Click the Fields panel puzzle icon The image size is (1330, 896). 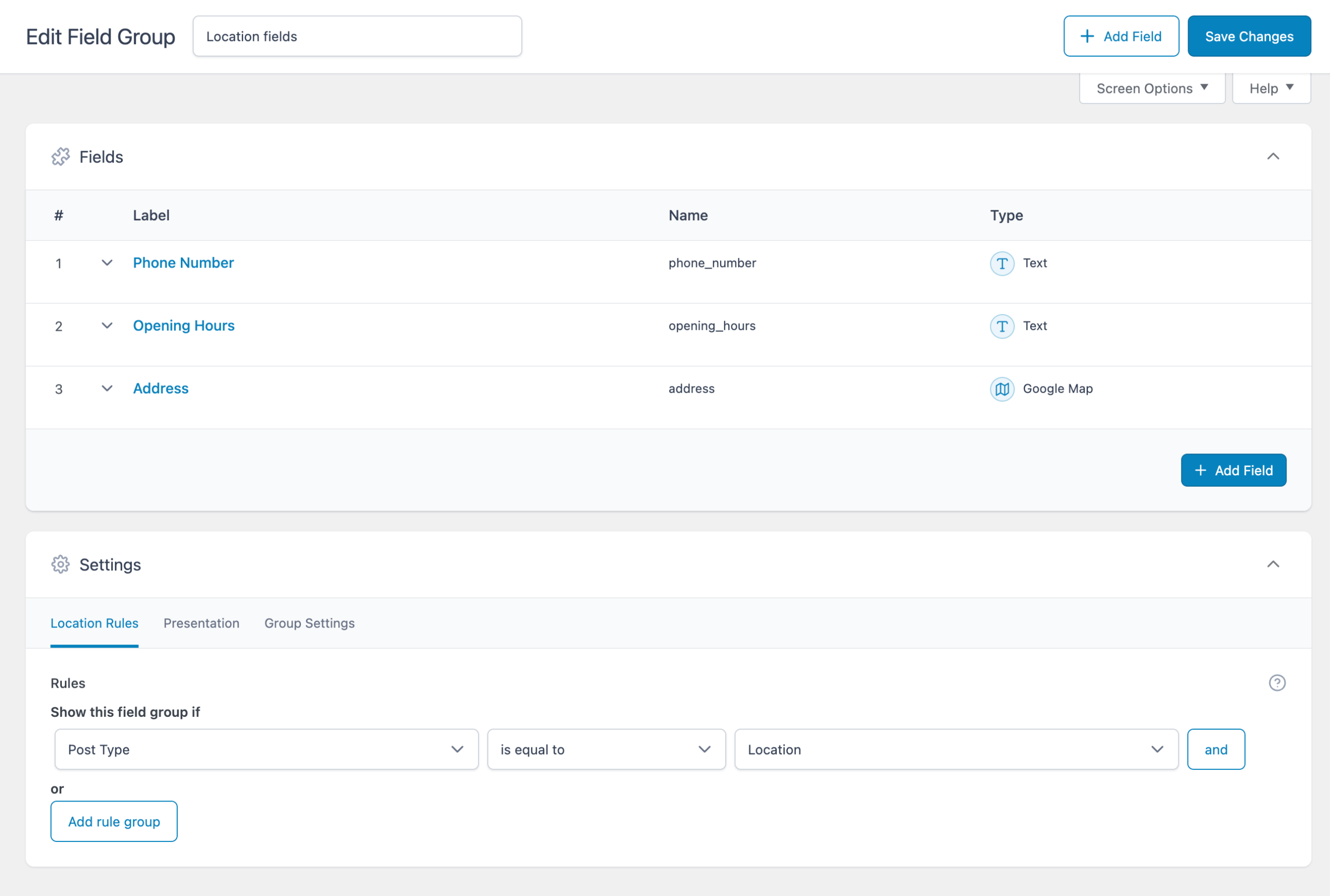tap(61, 156)
